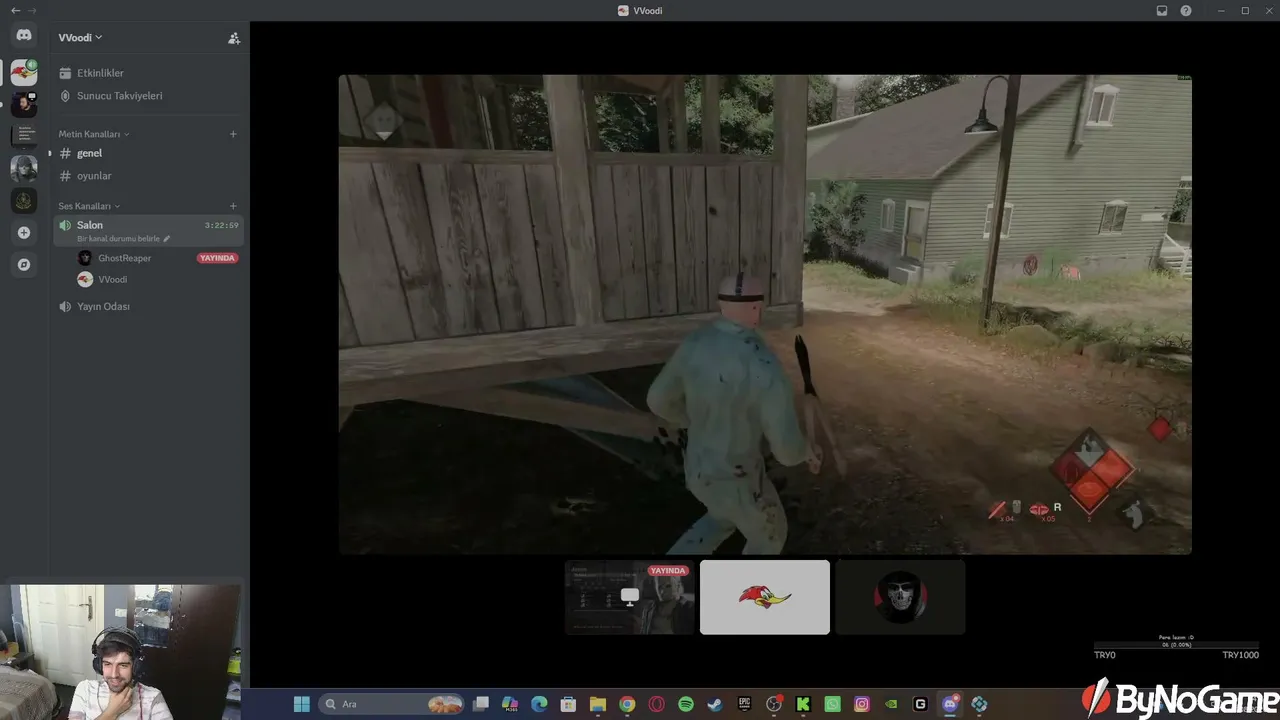Open Opera browser from the taskbar
The width and height of the screenshot is (1280, 720).
click(657, 704)
